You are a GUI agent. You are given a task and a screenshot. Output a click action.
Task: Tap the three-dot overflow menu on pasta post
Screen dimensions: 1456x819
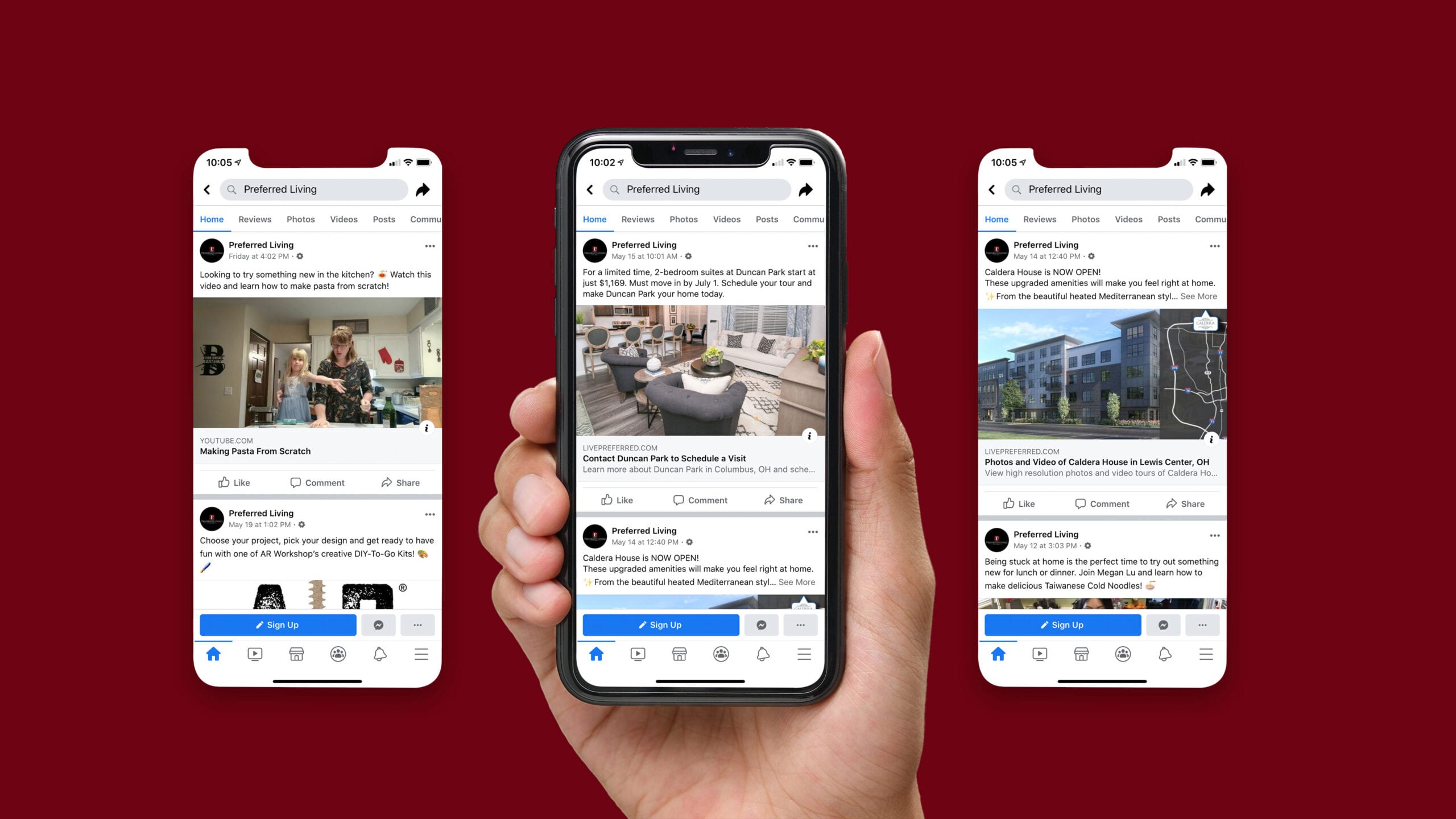coord(430,247)
